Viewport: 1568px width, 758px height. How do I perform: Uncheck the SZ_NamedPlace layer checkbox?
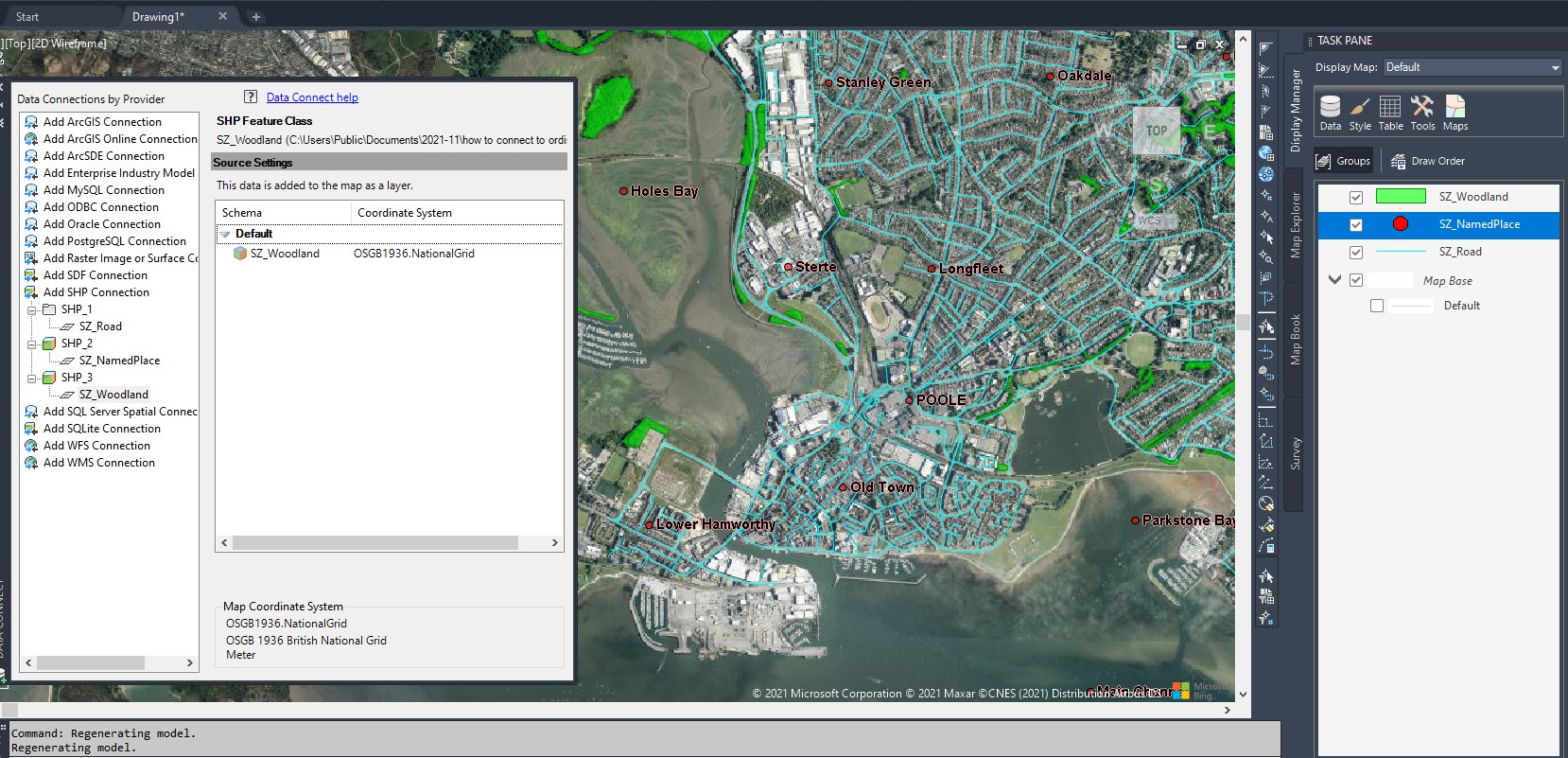tap(1356, 224)
